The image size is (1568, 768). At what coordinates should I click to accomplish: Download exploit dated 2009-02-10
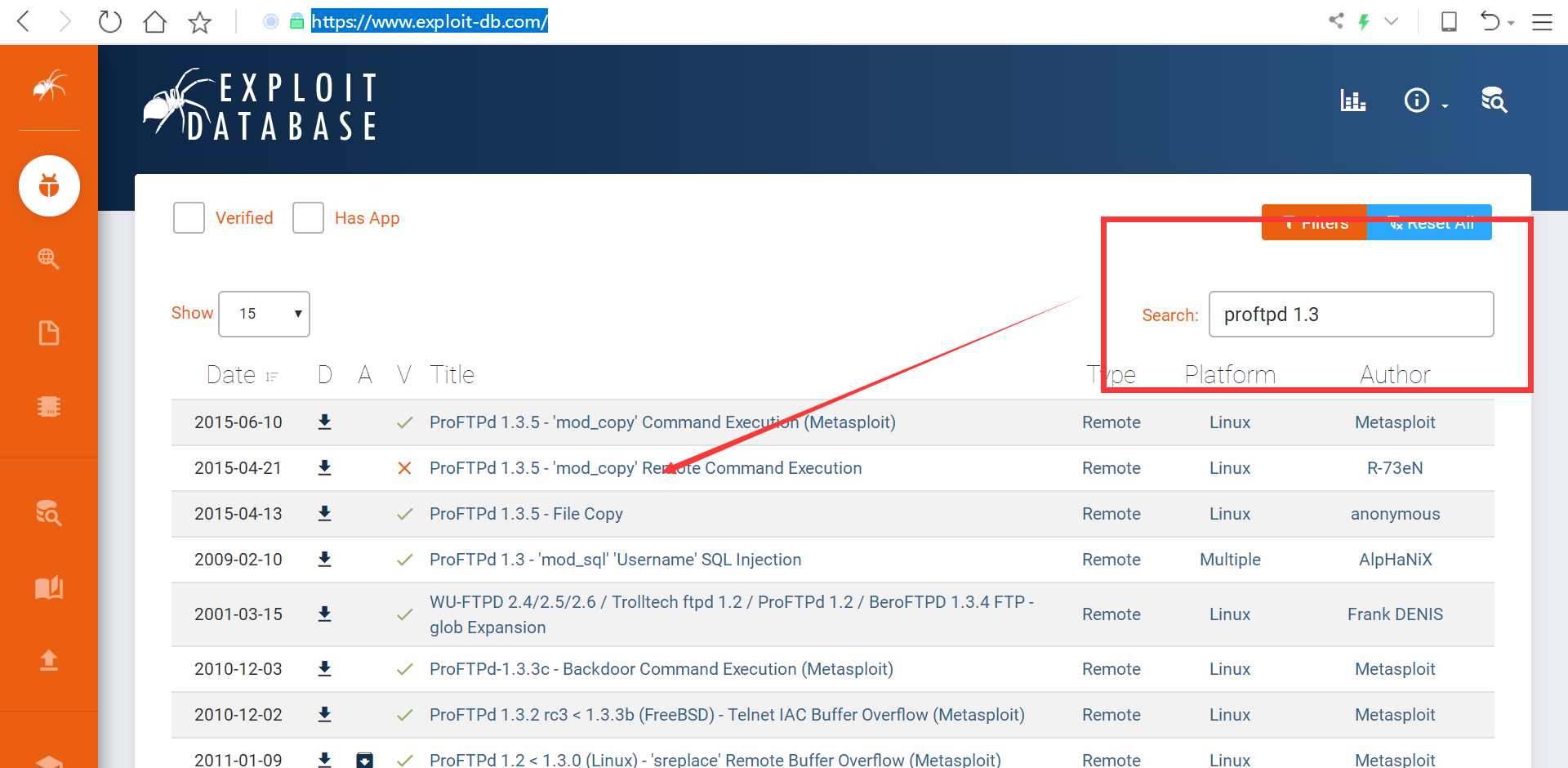pyautogui.click(x=324, y=560)
